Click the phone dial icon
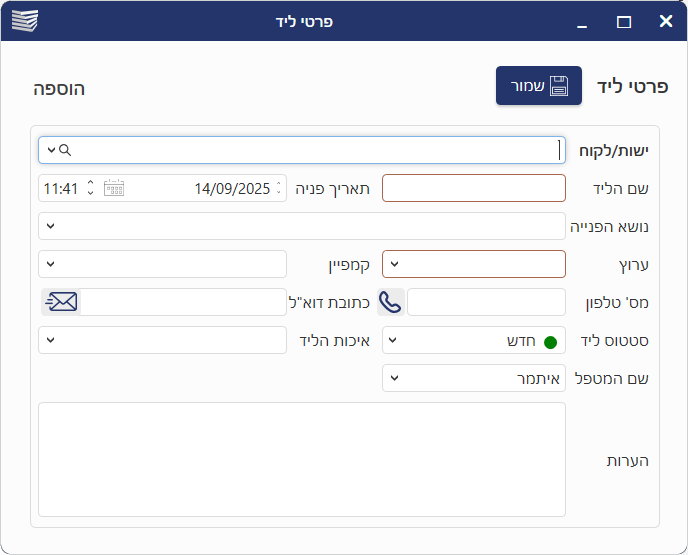The image size is (688, 555). tap(390, 302)
